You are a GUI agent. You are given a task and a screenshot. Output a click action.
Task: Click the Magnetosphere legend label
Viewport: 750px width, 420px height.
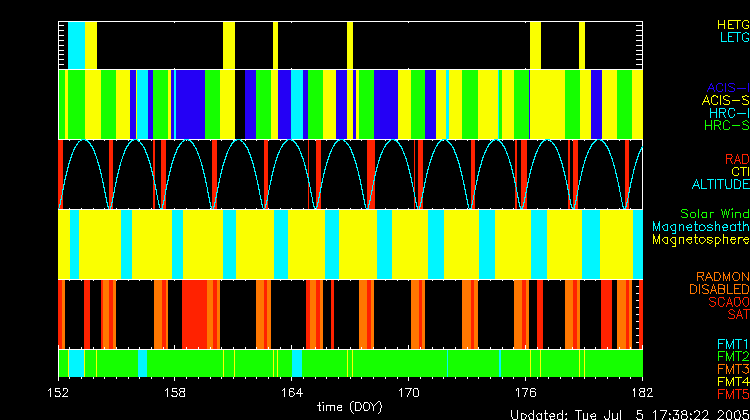699,240
